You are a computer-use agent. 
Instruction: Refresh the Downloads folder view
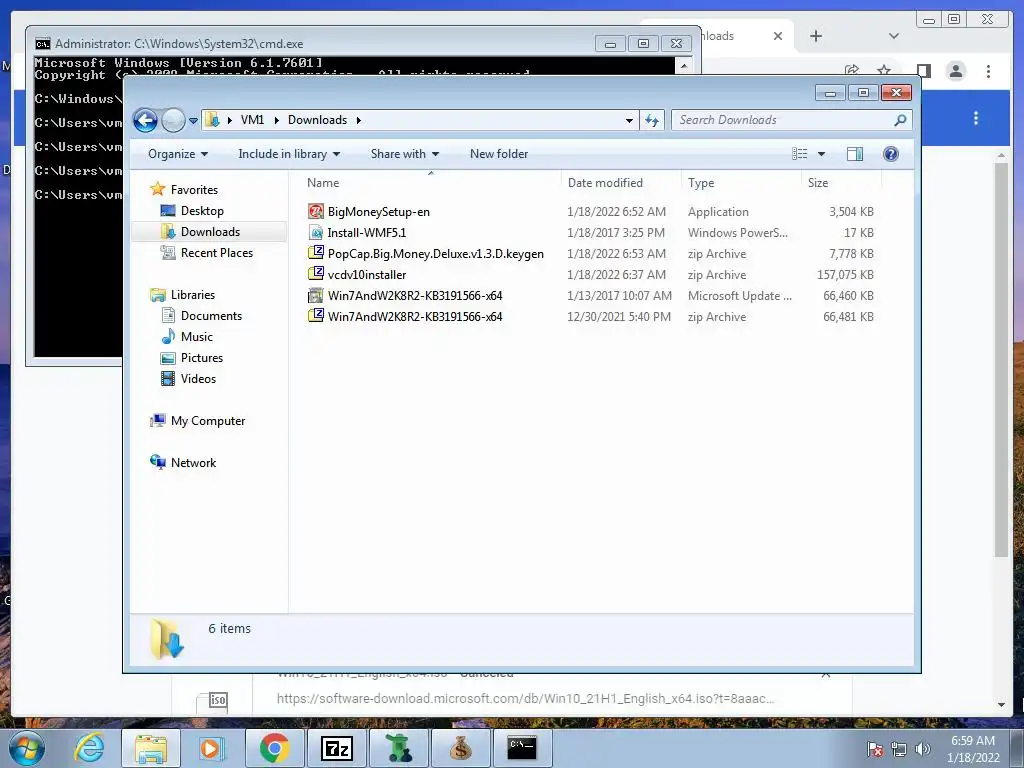(652, 120)
